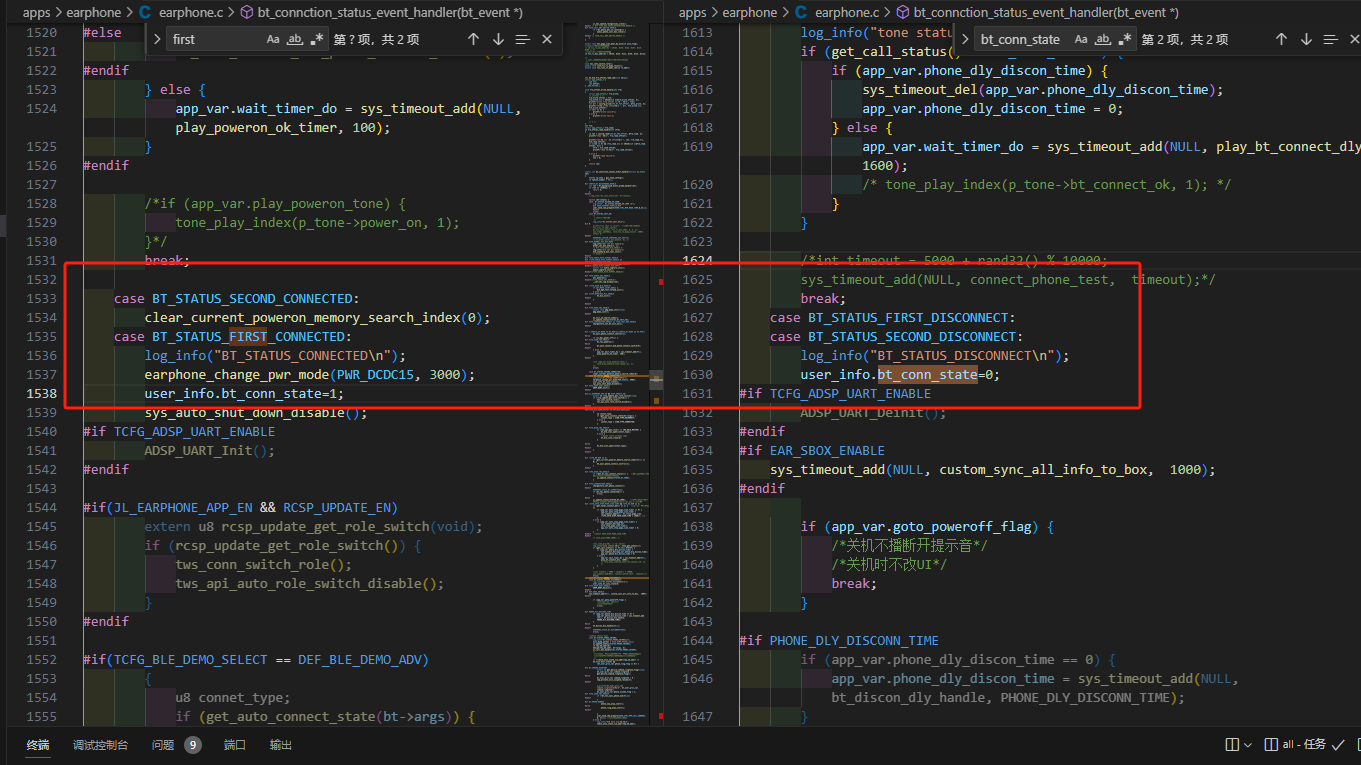
Task: Click the "apps" breadcrumb in the left editor
Action: (37, 12)
